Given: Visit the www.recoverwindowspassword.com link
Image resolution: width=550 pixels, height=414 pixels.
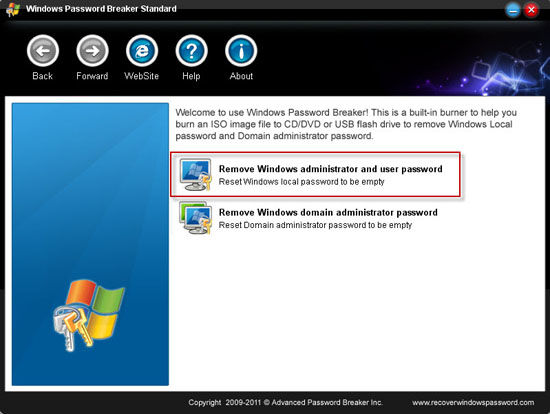Looking at the screenshot, I should tap(473, 402).
